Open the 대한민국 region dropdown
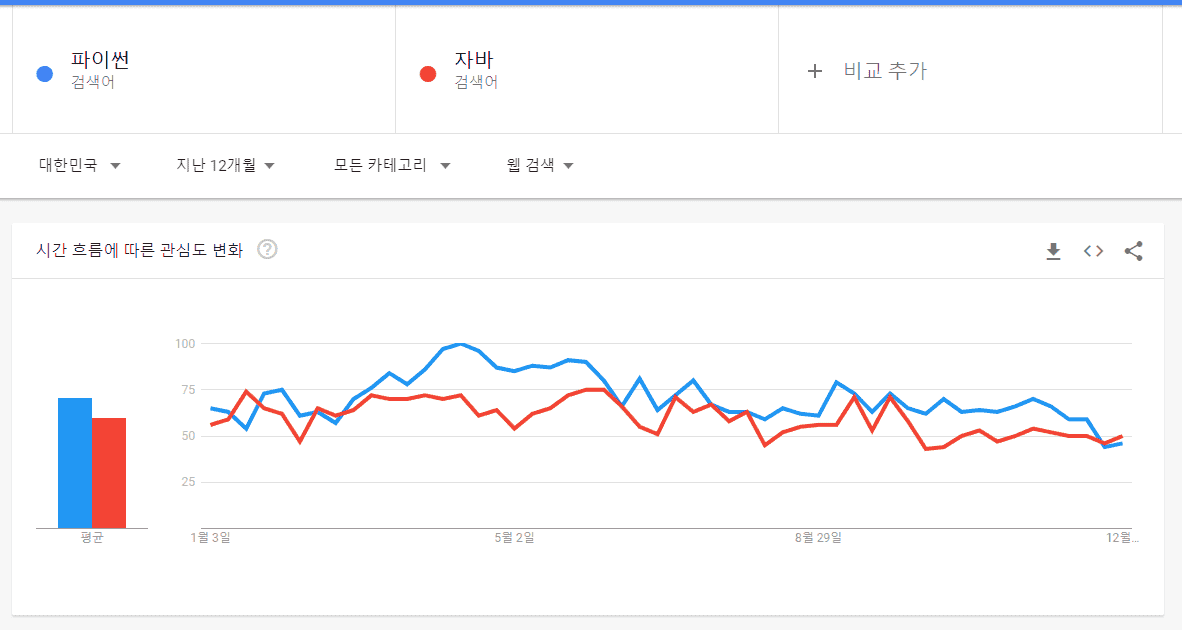 point(80,166)
